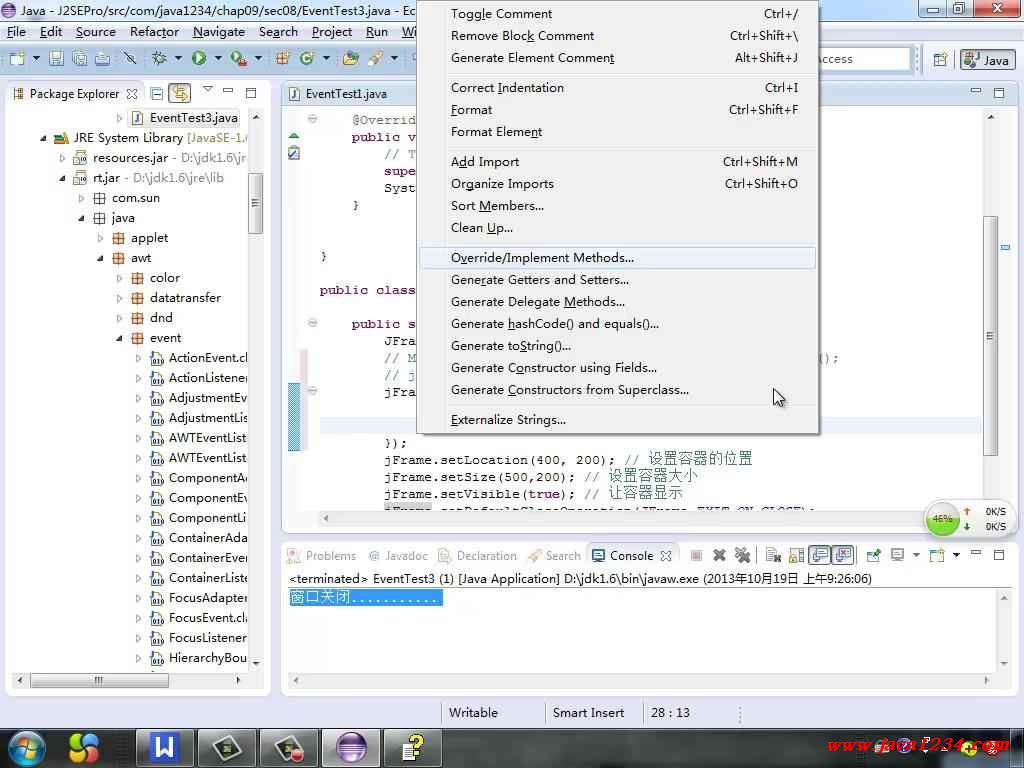Open the Package Explorer view menu triangle
Screen dimensions: 1024x768
click(x=208, y=89)
